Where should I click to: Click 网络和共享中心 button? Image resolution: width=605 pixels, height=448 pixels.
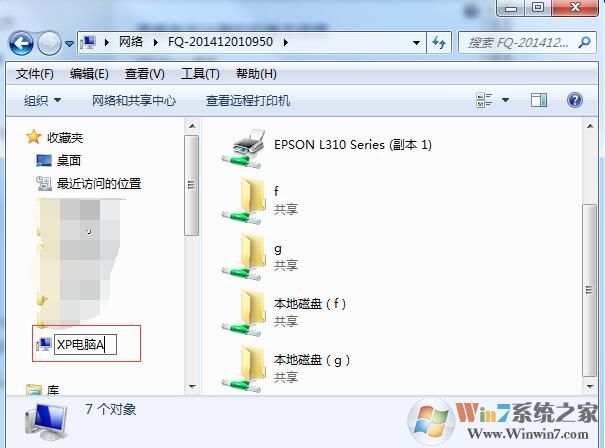pyautogui.click(x=134, y=101)
